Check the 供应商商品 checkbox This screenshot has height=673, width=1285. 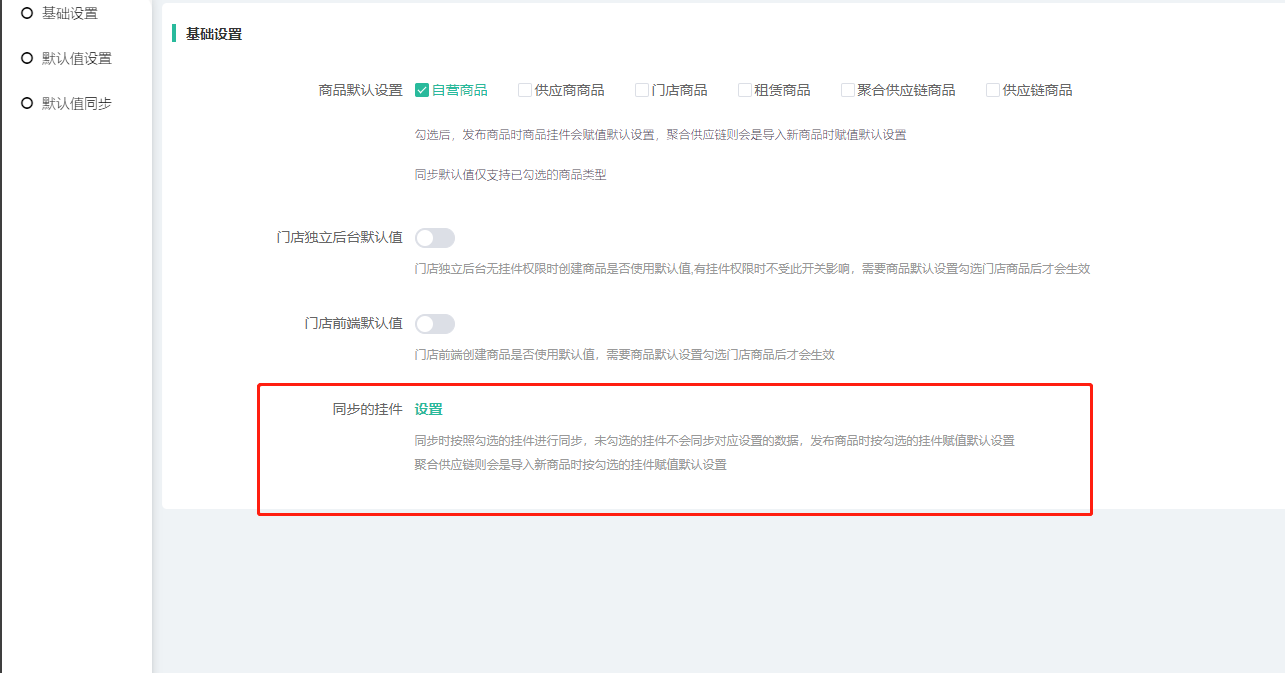[525, 90]
